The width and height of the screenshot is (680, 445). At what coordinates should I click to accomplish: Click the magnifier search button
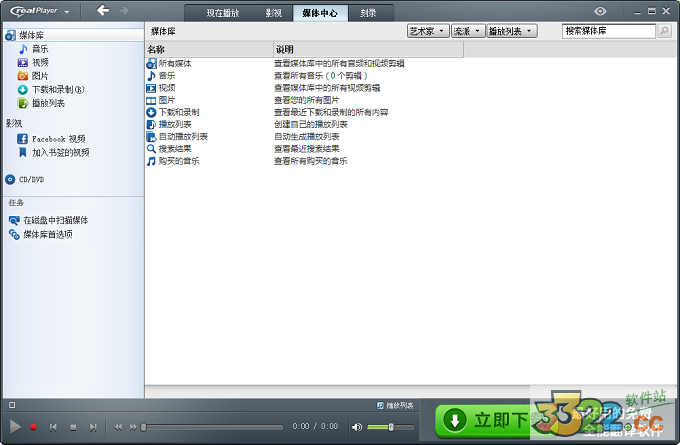(x=664, y=31)
